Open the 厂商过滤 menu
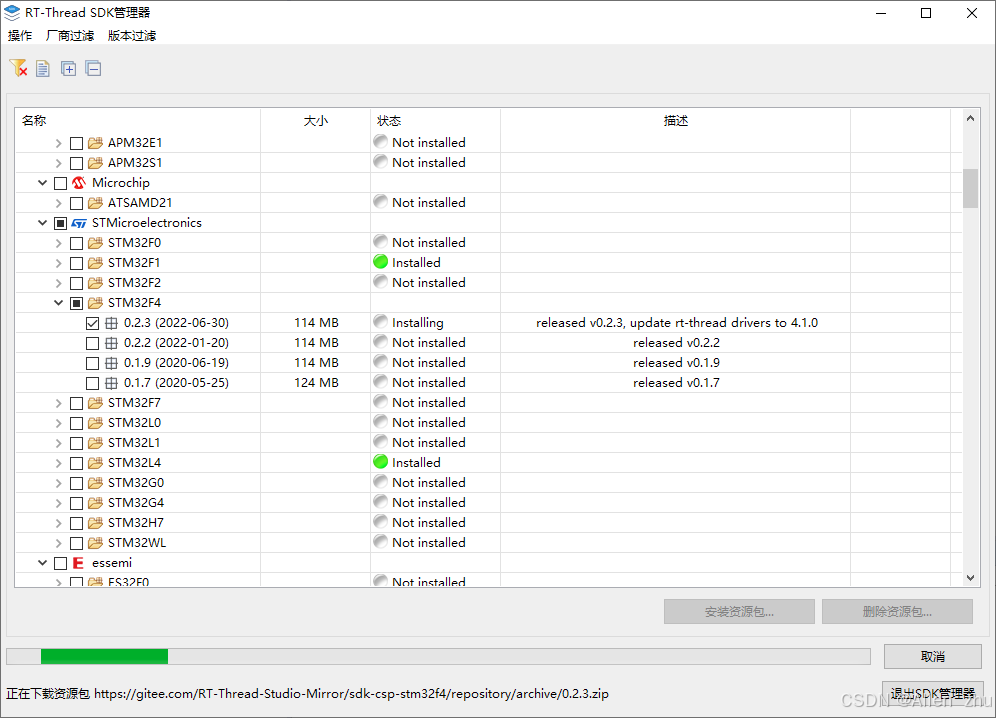This screenshot has width=996, height=718. [x=70, y=36]
